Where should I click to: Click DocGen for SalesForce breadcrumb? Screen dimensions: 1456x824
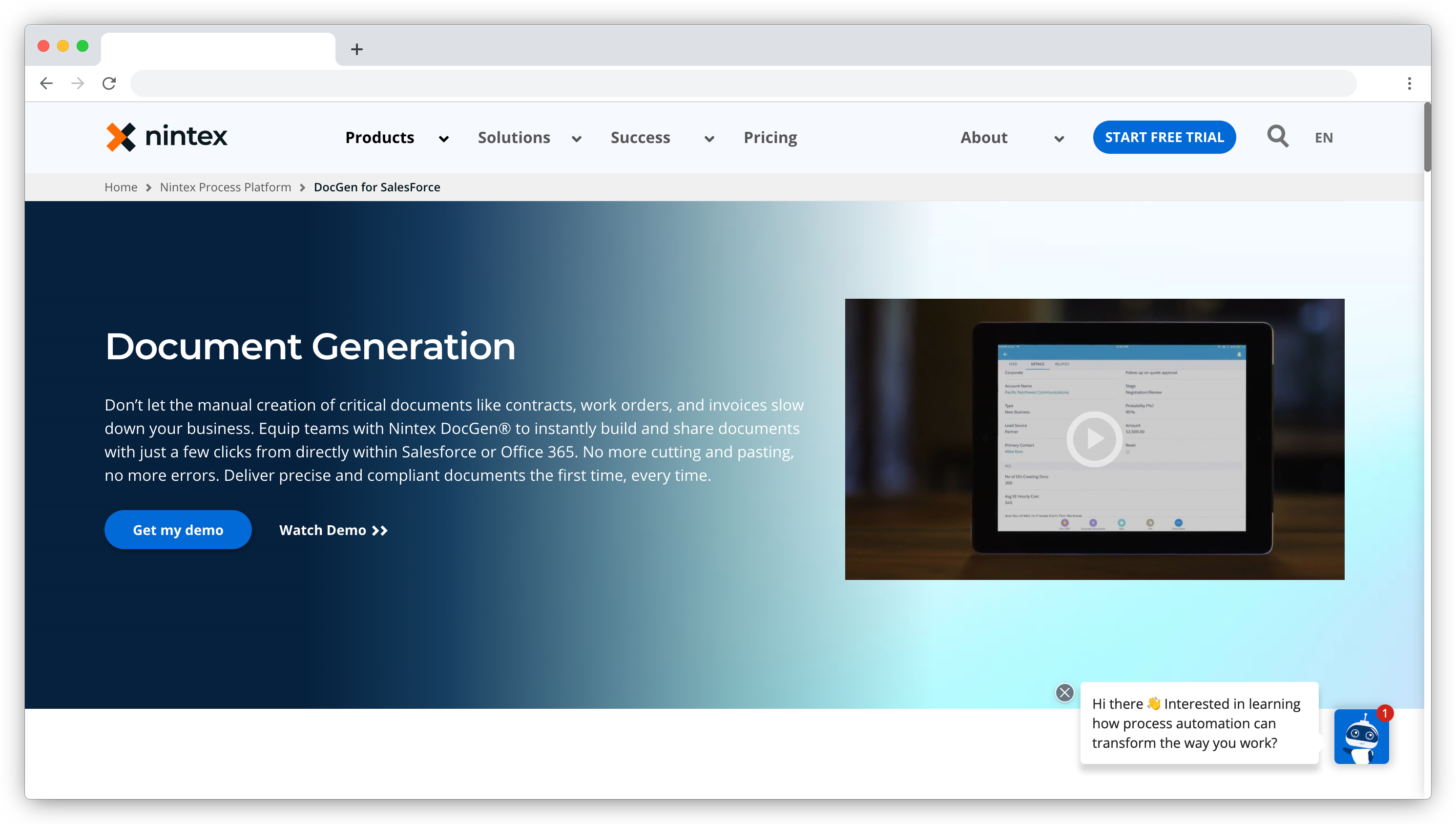377,187
